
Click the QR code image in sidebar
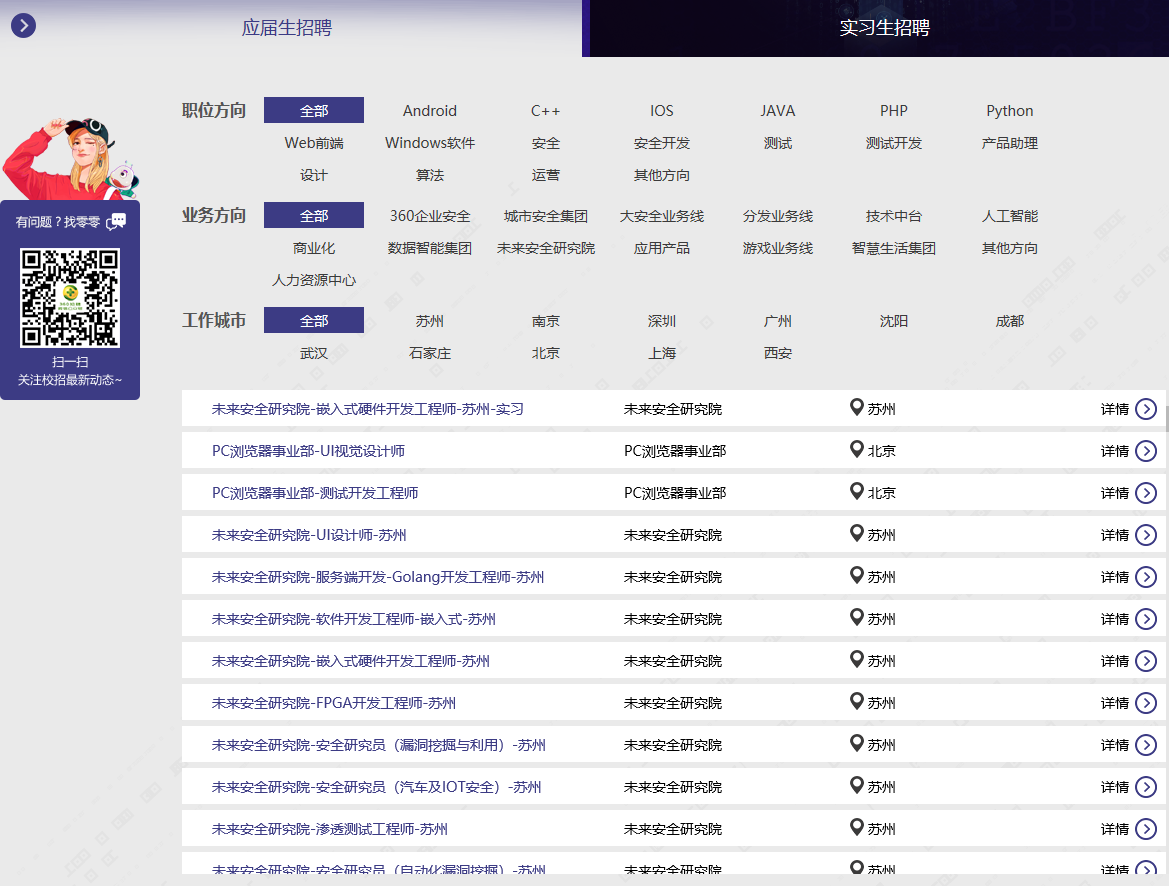tap(70, 298)
